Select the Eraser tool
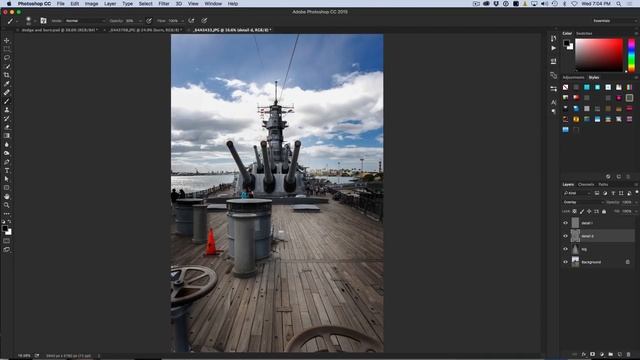Image resolution: width=640 pixels, height=360 pixels. 7,127
